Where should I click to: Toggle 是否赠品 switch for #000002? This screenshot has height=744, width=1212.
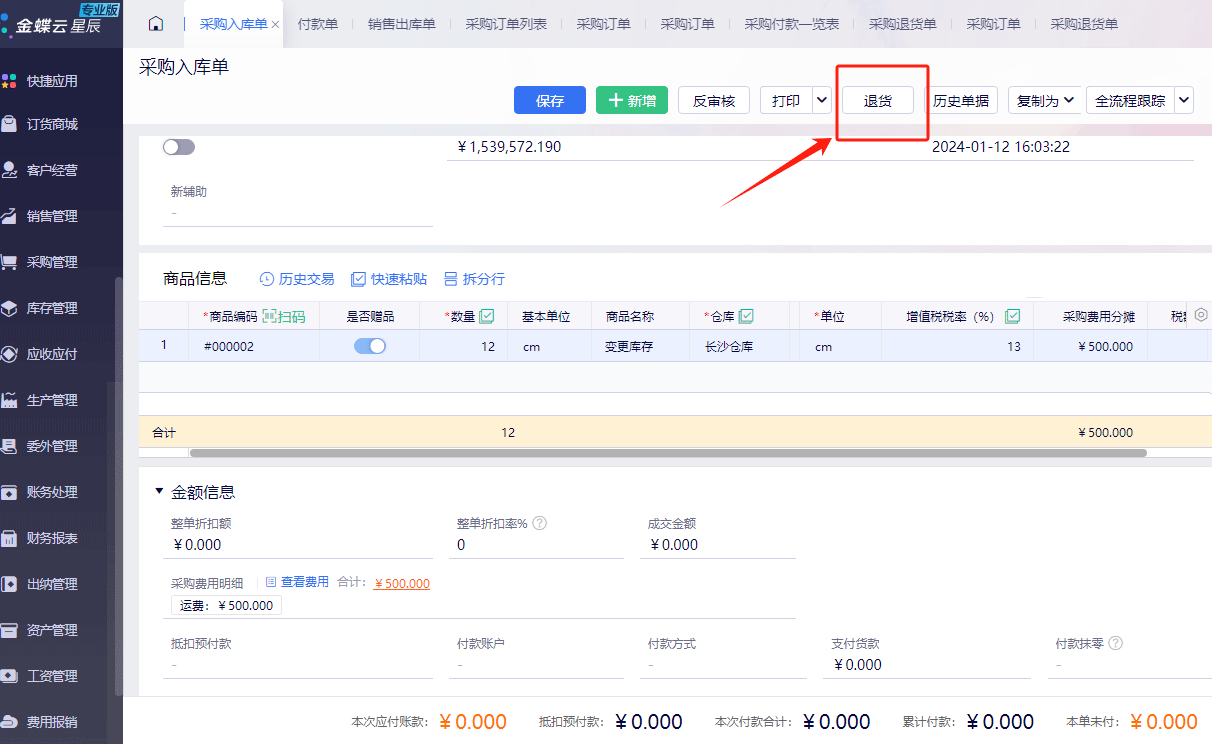370,346
